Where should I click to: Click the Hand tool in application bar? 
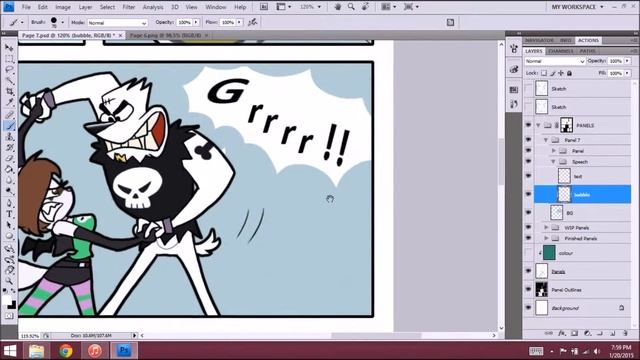(338, 7)
